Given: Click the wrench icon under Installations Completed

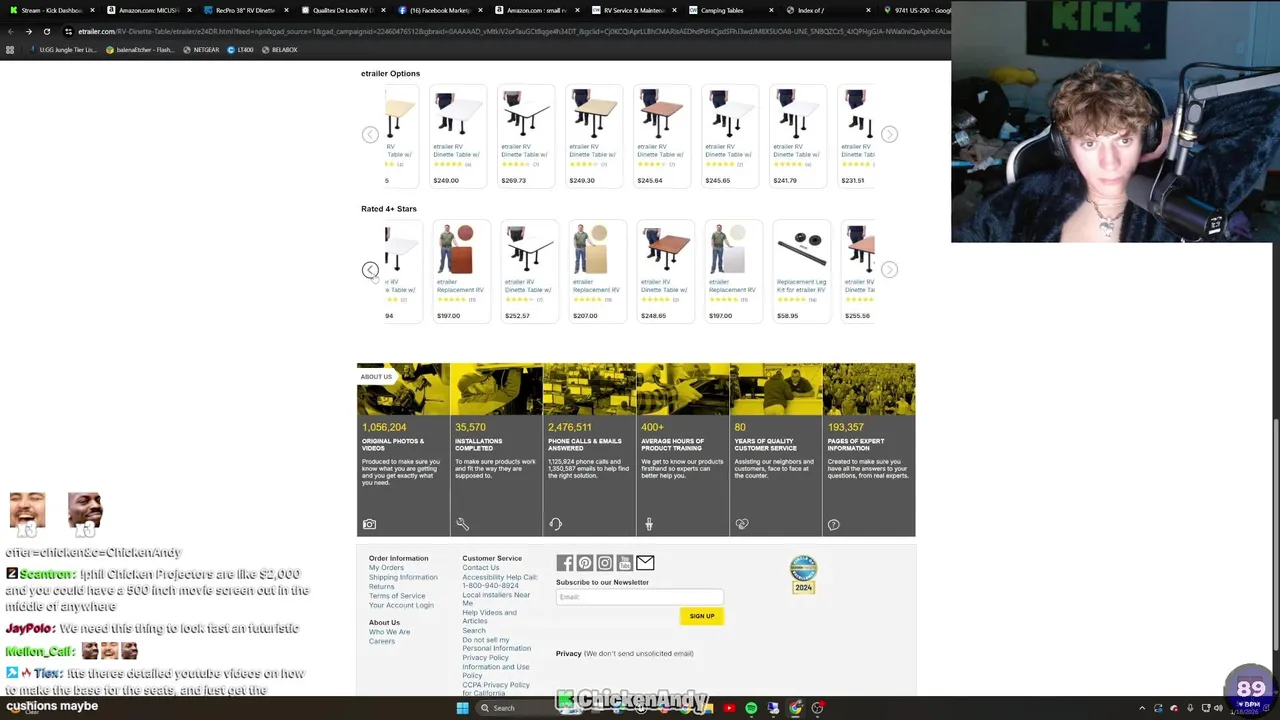Looking at the screenshot, I should coord(462,524).
